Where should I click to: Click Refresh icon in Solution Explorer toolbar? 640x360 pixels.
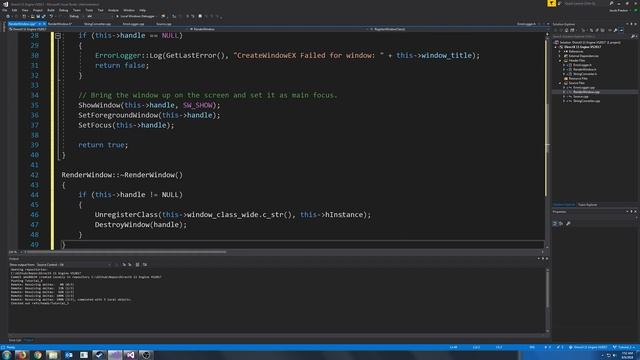[591, 30]
